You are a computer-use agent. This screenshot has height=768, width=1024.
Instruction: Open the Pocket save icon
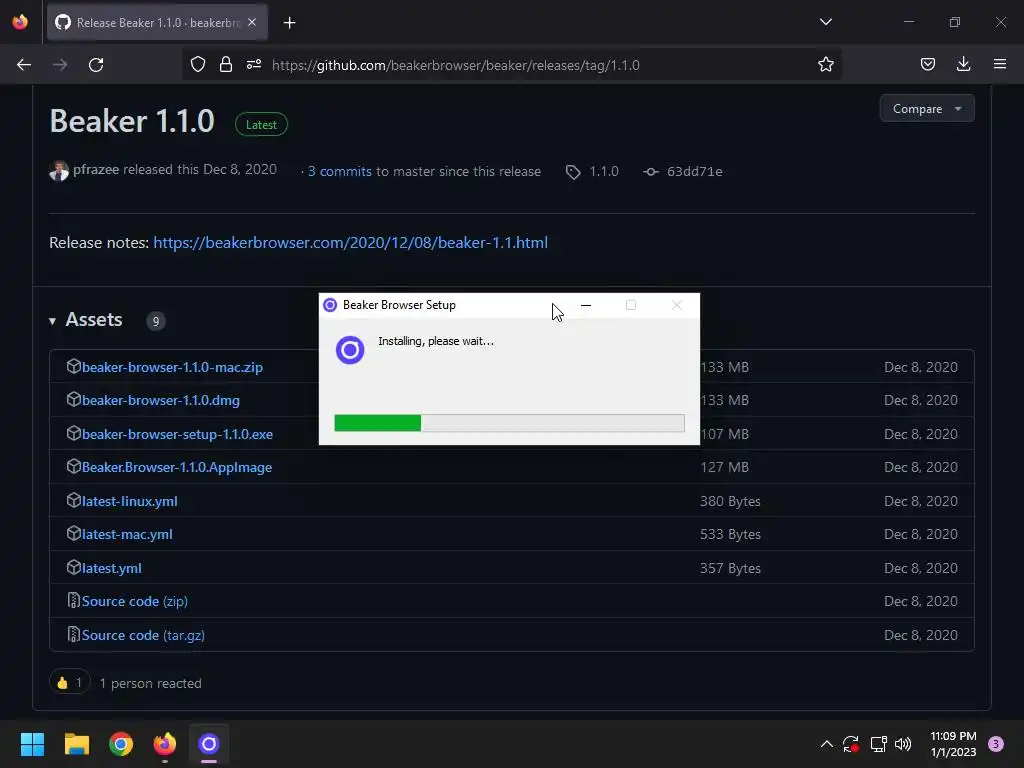(927, 64)
